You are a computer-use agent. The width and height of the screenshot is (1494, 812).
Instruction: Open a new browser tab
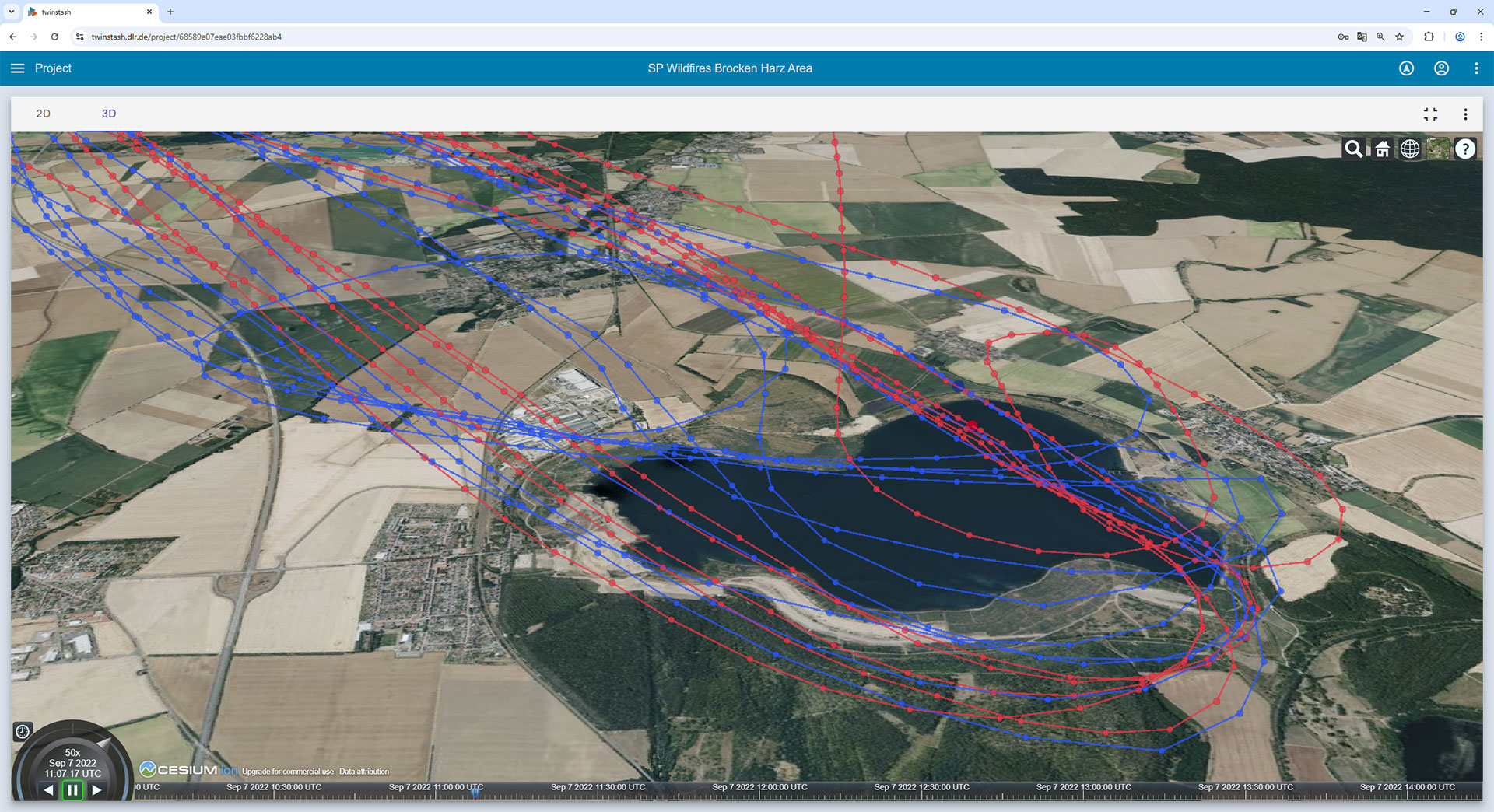pos(170,12)
